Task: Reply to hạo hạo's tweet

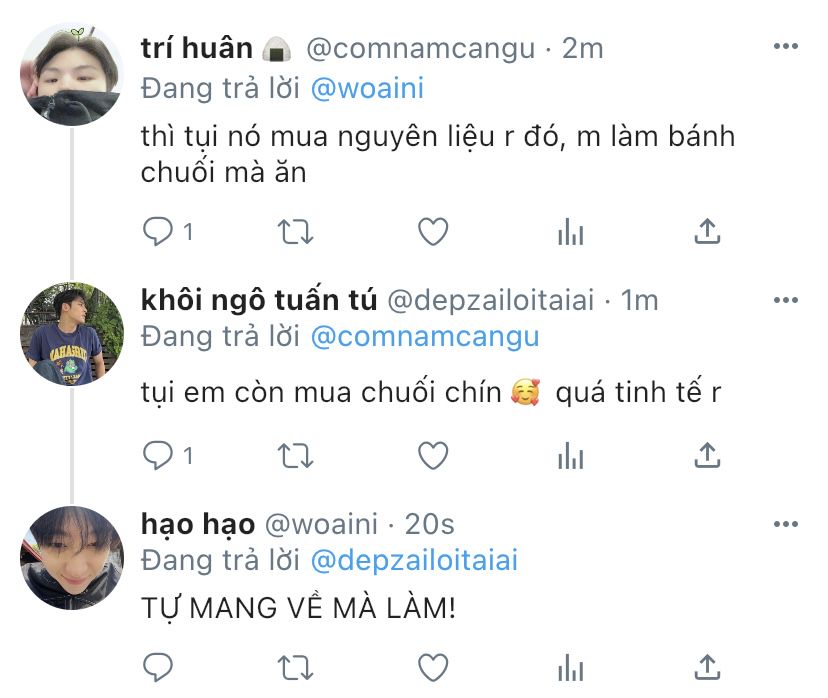Action: pos(158,667)
